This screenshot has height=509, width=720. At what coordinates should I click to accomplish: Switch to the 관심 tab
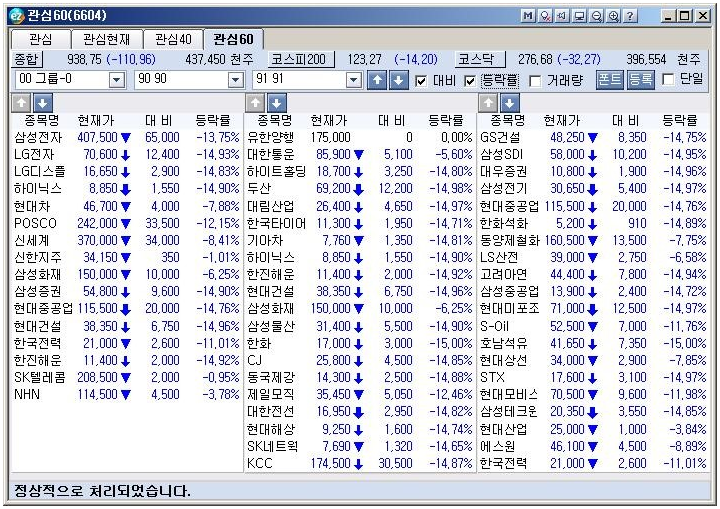coord(40,40)
